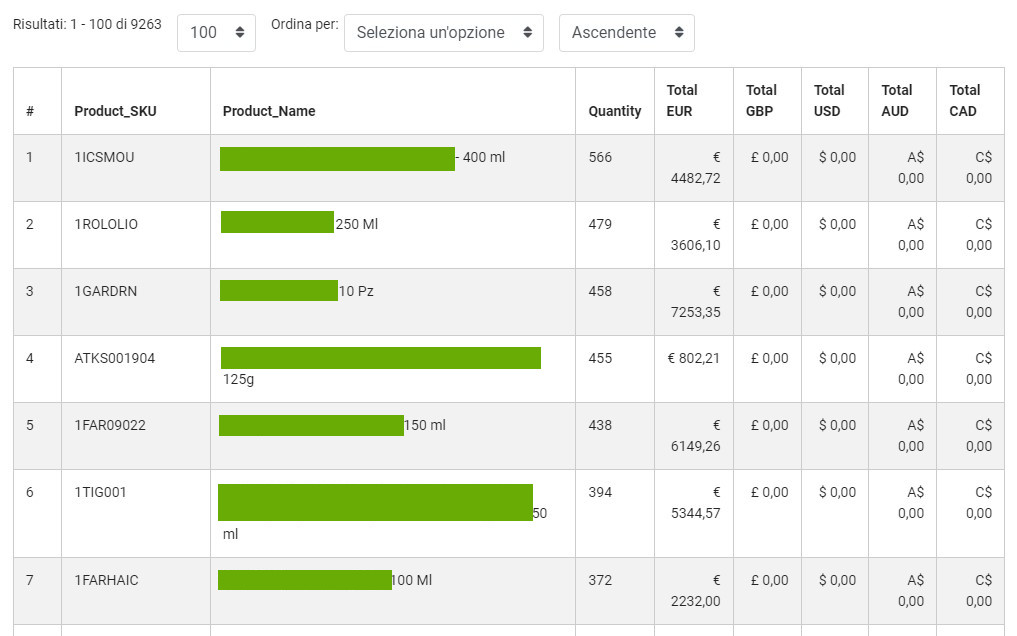Select the Total USD column header
The image size is (1017, 636).
829,100
